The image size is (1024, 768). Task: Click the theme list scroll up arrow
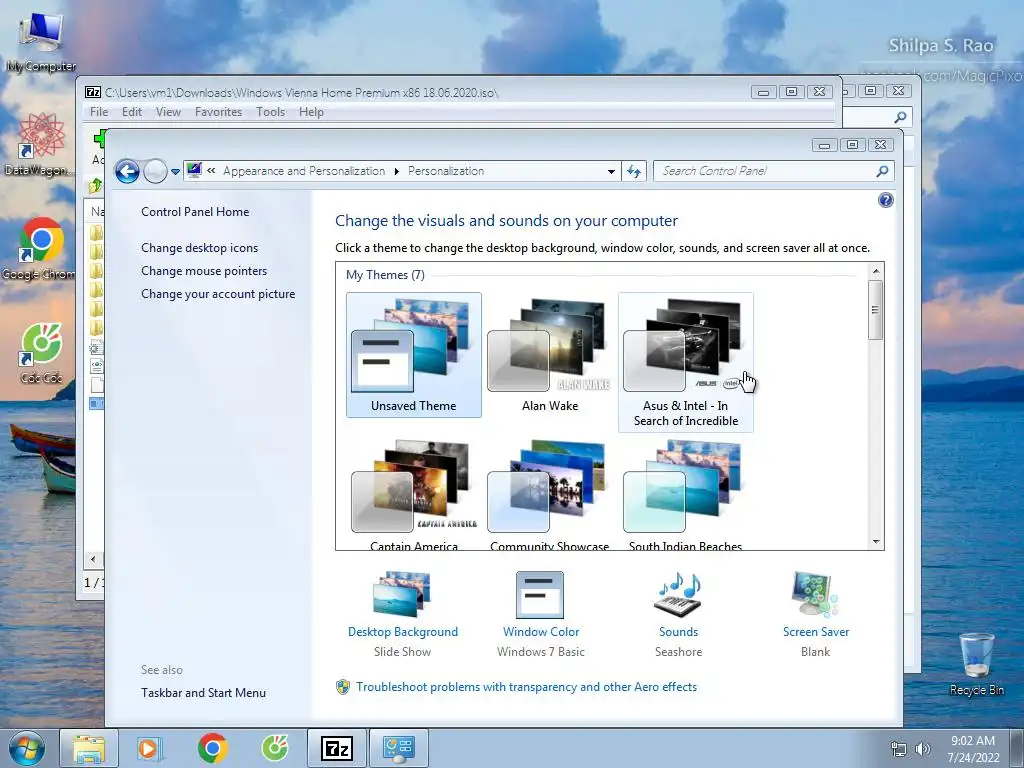click(x=876, y=271)
